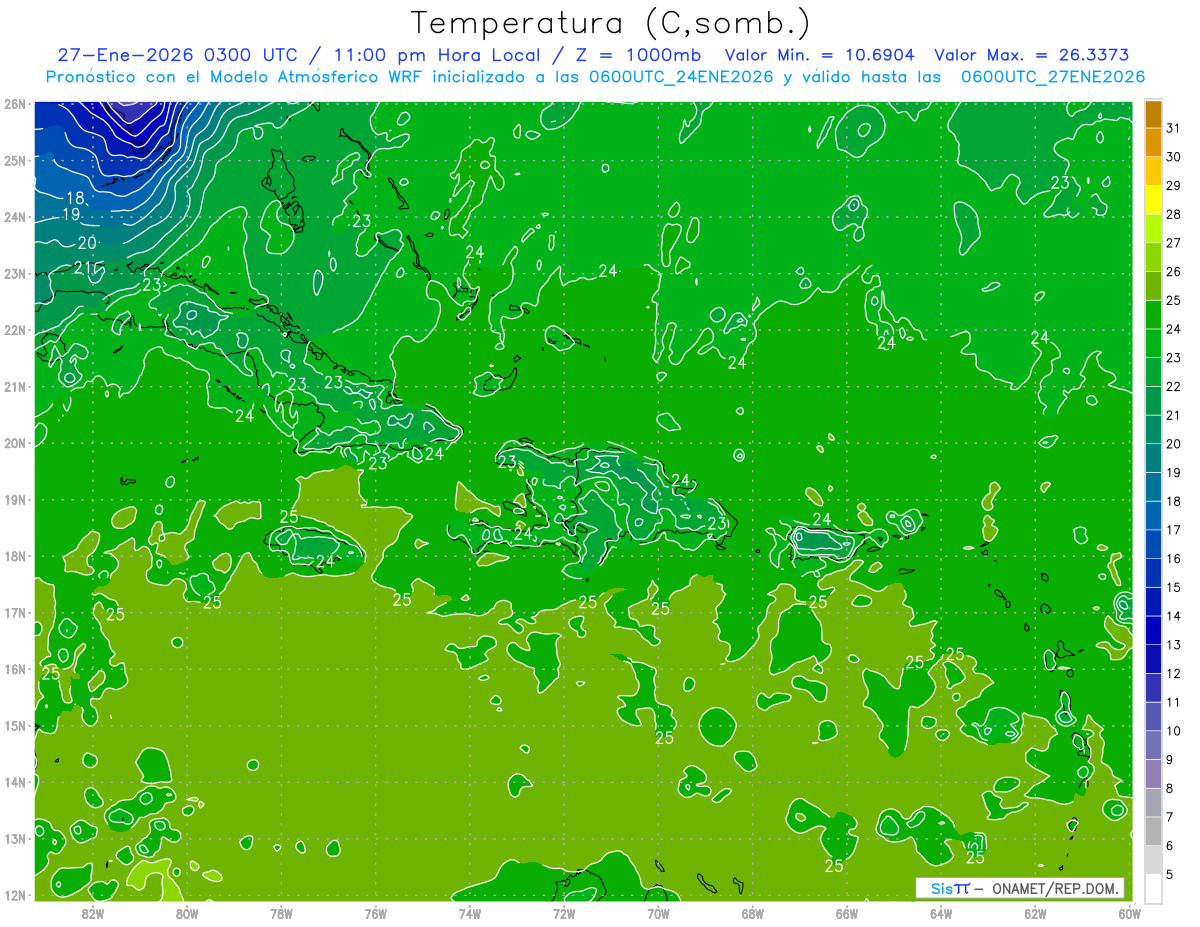Image resolution: width=1200 pixels, height=927 pixels.
Task: Click the "23N" latitude axis label
Action: pos(15,273)
